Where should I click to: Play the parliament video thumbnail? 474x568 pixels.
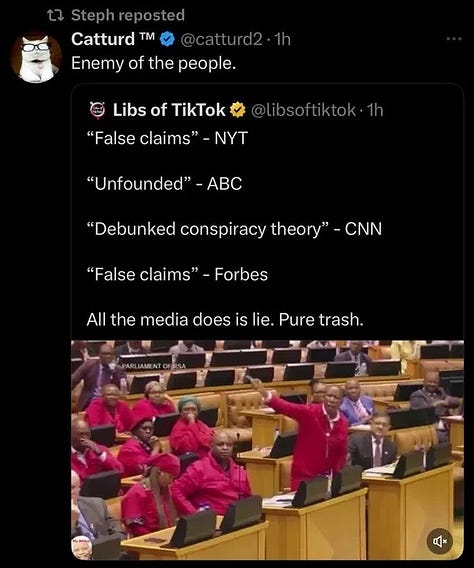268,450
